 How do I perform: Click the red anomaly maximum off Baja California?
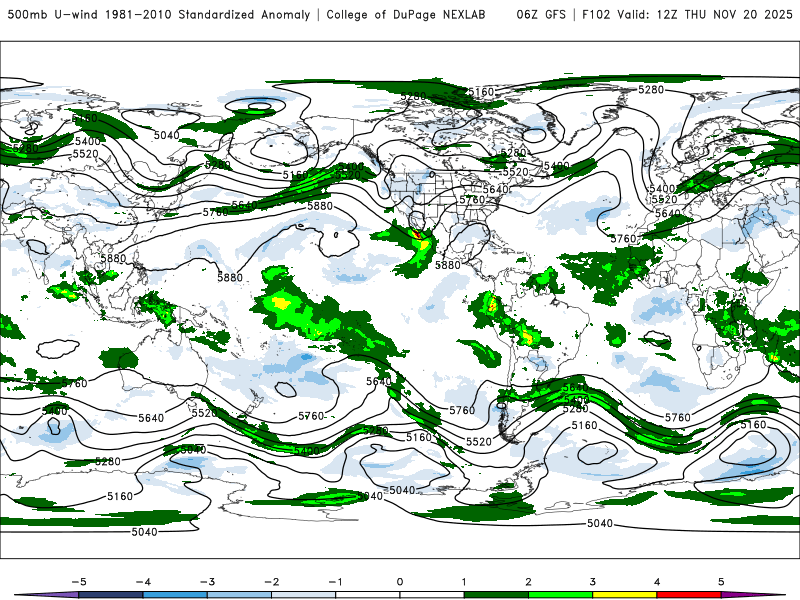[x=417, y=234]
